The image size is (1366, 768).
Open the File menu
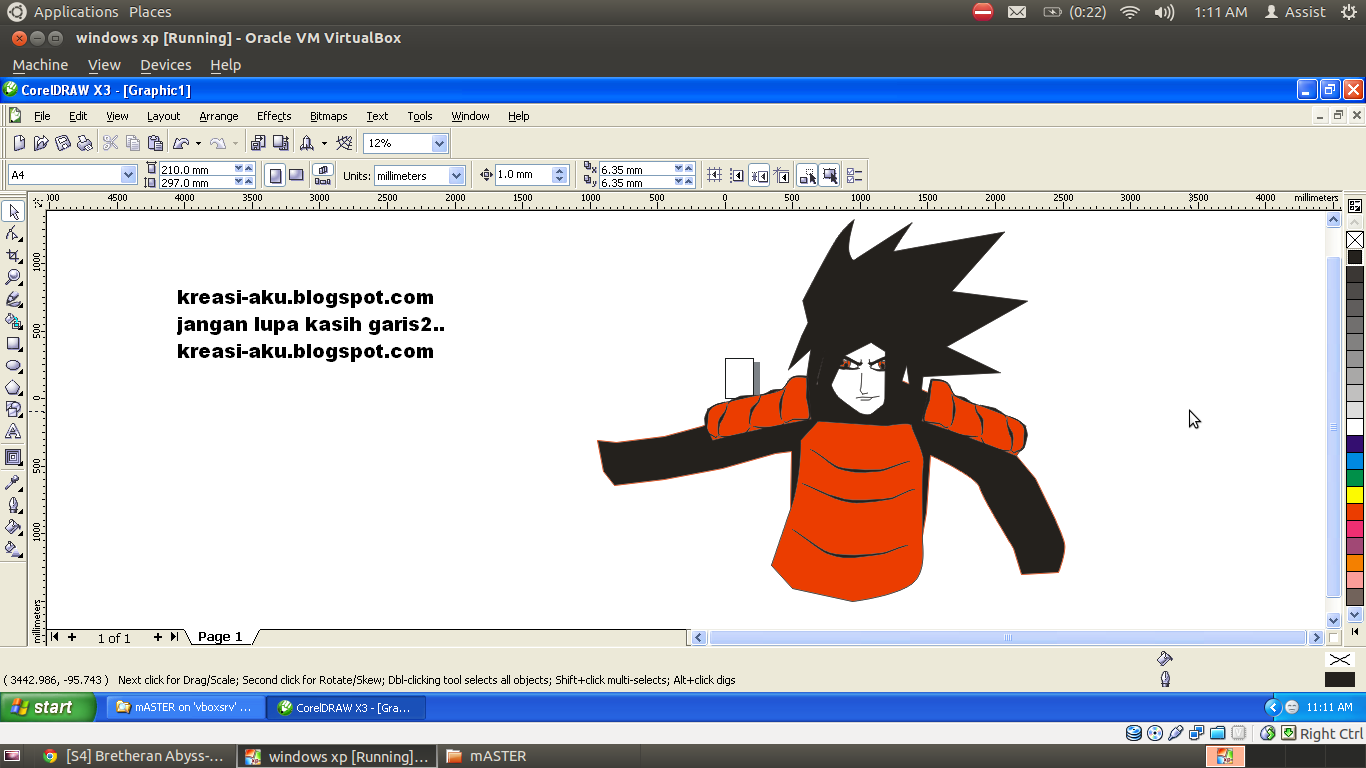tap(42, 116)
